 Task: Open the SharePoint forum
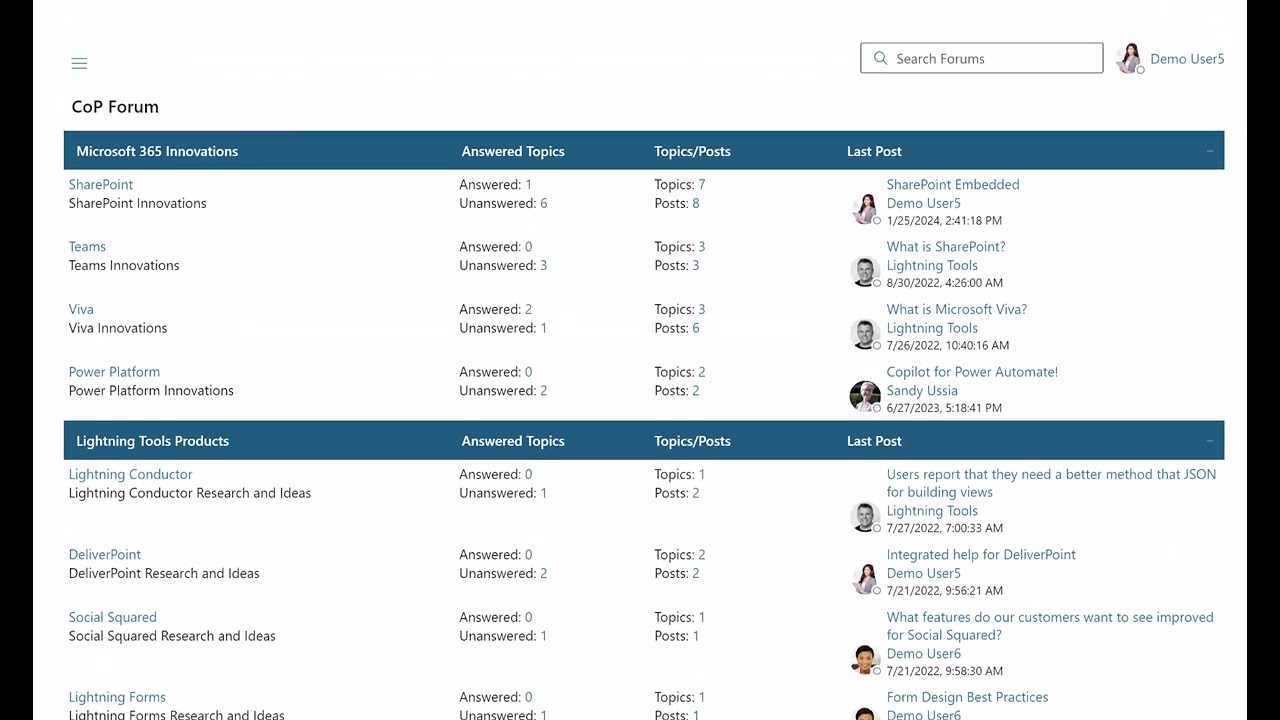pyautogui.click(x=101, y=184)
